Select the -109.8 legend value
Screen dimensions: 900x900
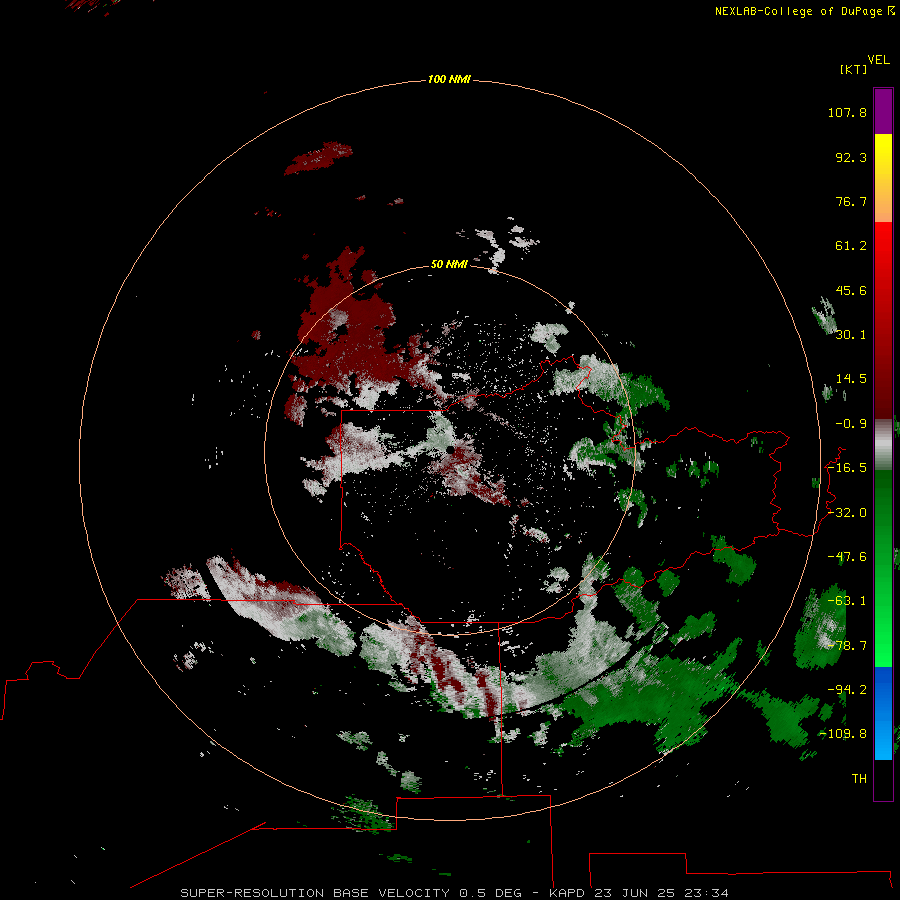click(844, 734)
